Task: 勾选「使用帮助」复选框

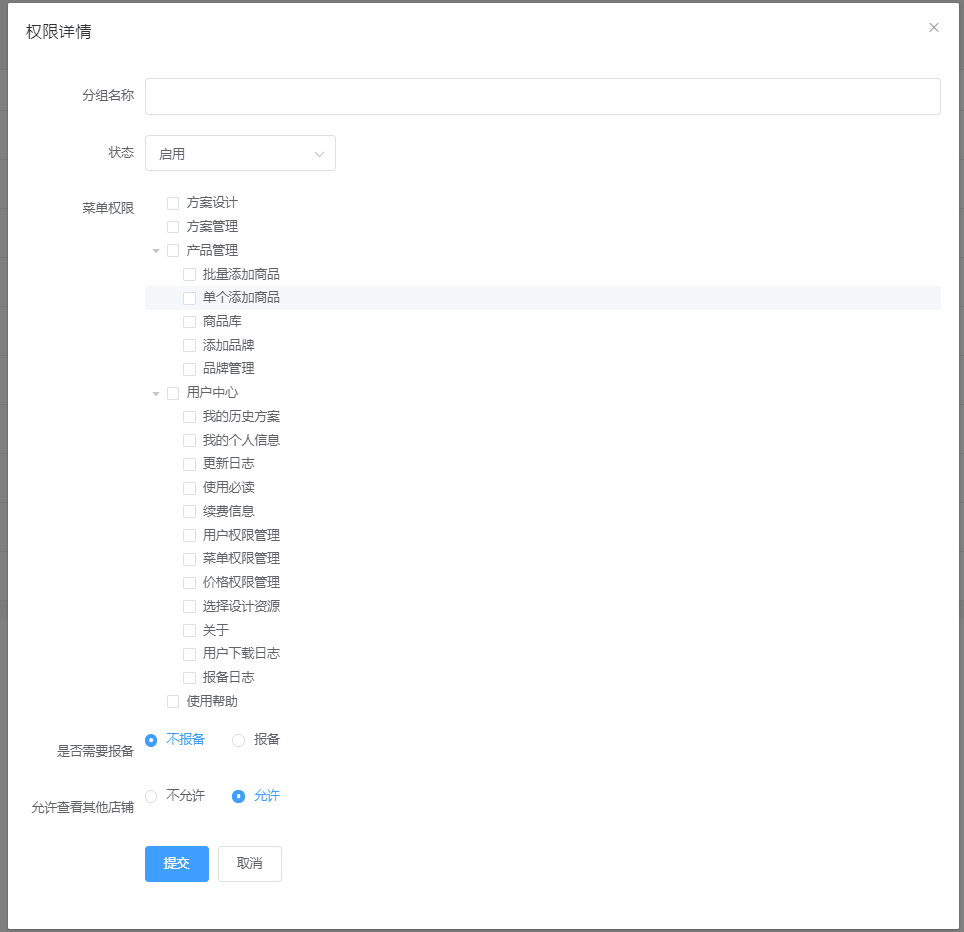Action: [x=172, y=701]
